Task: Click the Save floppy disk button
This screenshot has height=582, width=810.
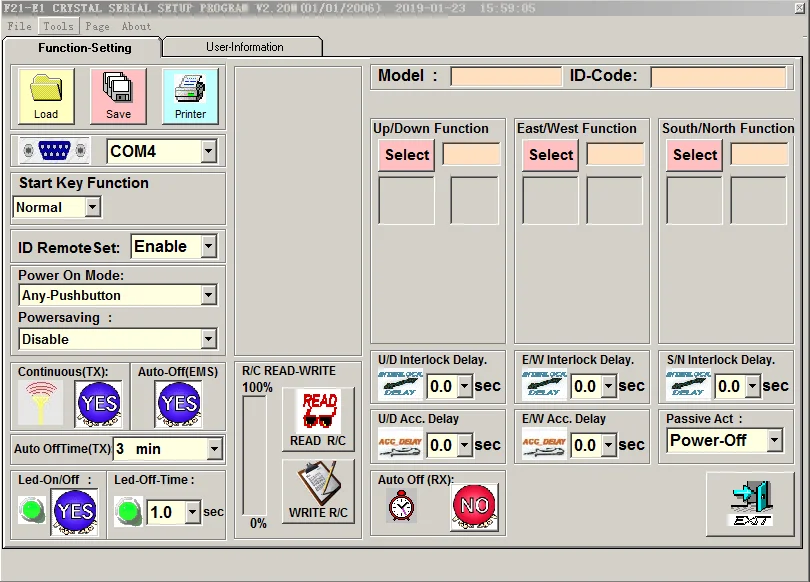Action: pyautogui.click(x=118, y=96)
